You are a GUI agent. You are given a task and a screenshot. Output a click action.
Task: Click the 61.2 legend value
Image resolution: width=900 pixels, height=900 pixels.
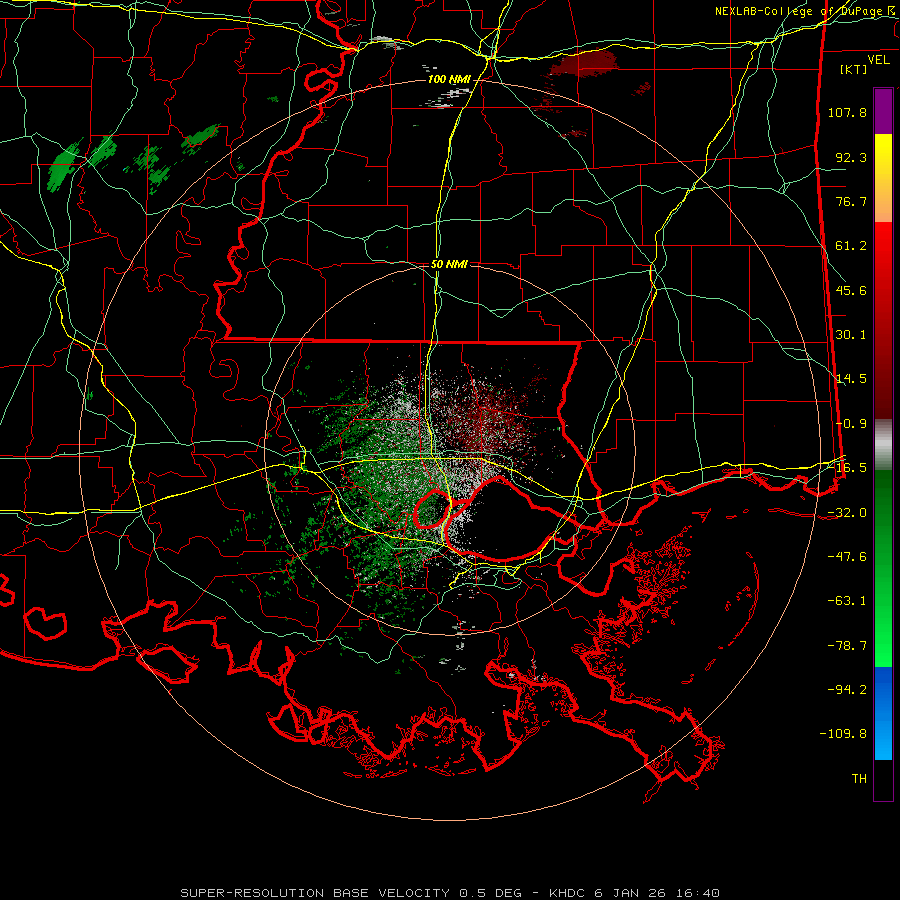[x=851, y=246]
